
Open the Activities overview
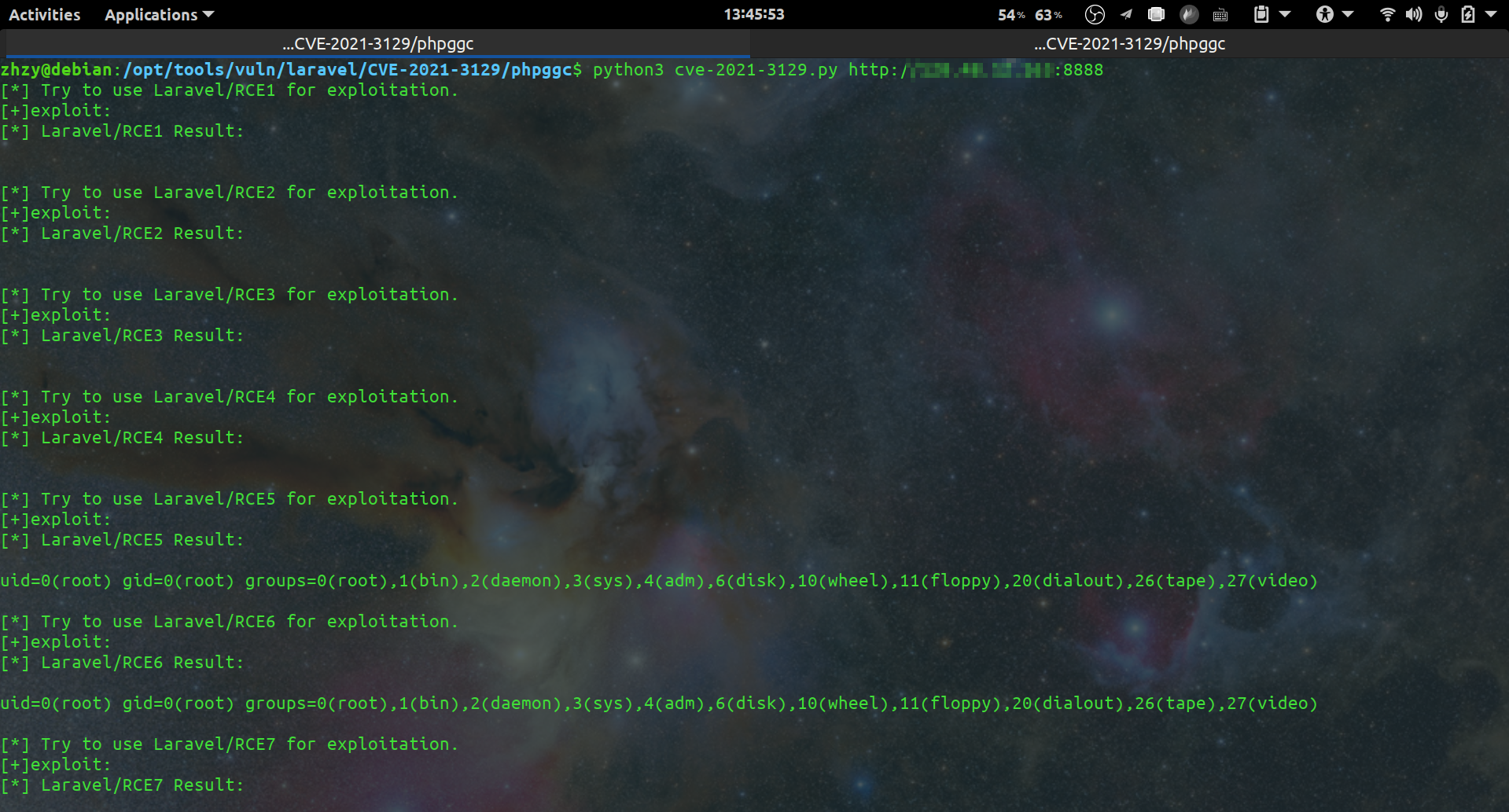[x=45, y=14]
